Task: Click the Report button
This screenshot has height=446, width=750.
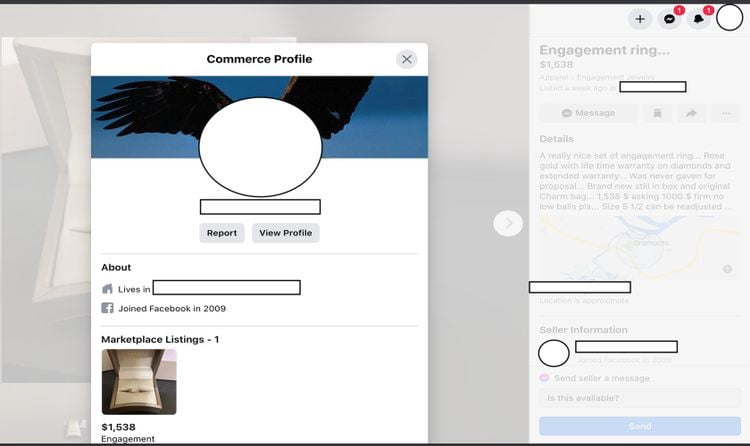Action: (222, 233)
